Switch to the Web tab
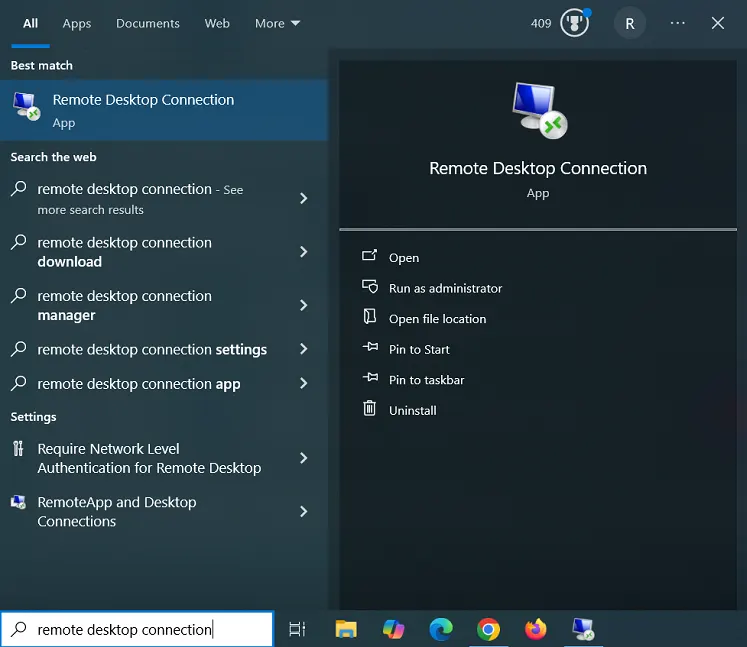This screenshot has width=747, height=647. [x=217, y=23]
